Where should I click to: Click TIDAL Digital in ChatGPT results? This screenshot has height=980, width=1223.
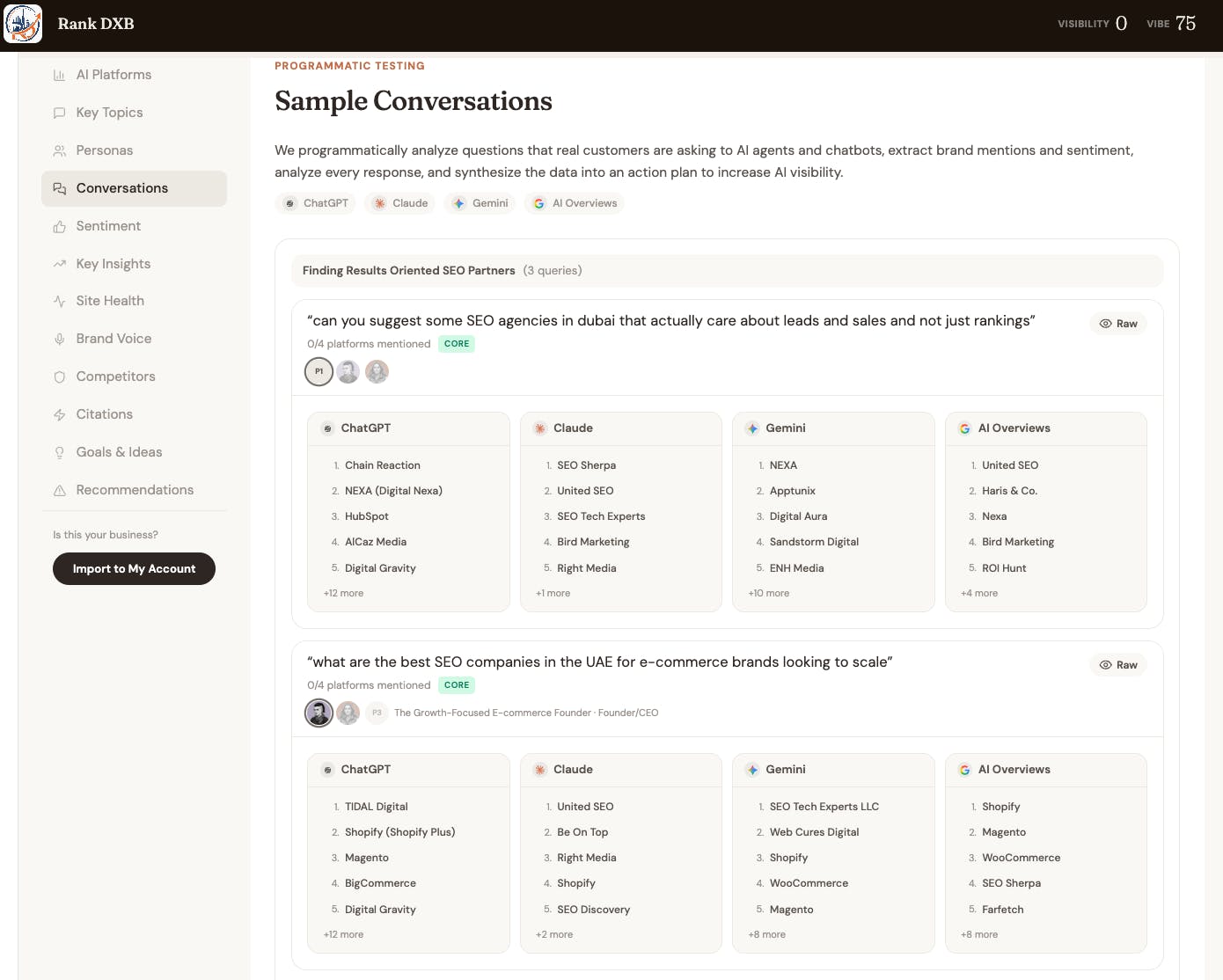coord(377,807)
